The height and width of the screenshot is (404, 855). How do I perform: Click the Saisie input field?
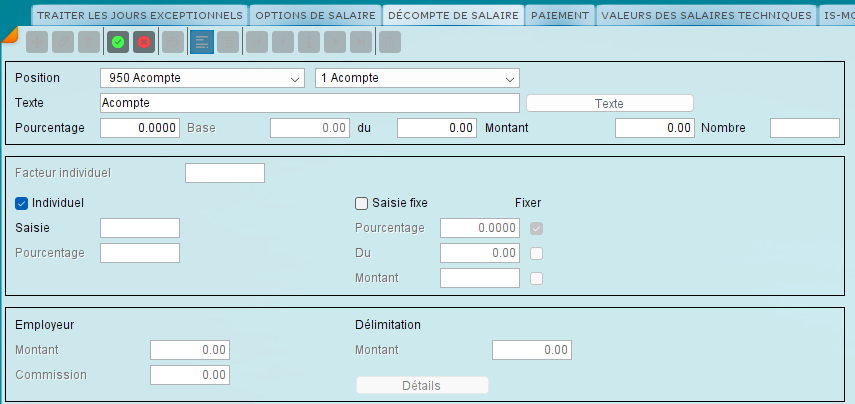point(140,228)
